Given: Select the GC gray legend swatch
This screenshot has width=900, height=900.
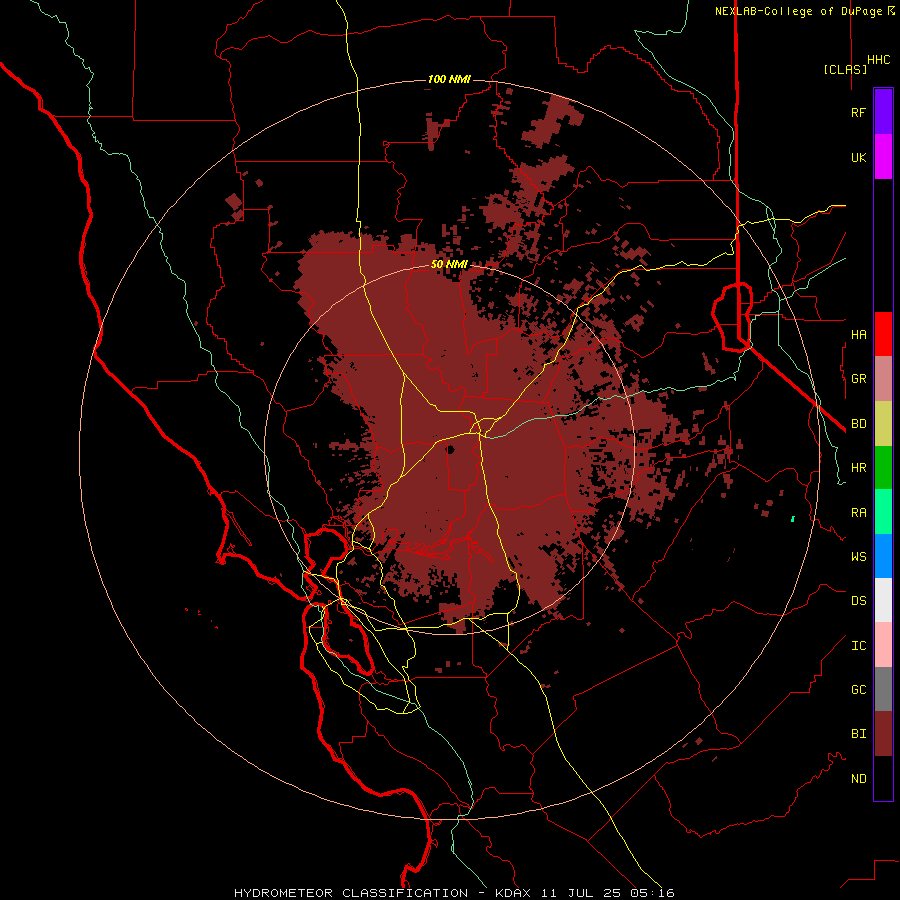Looking at the screenshot, I should coord(883,689).
